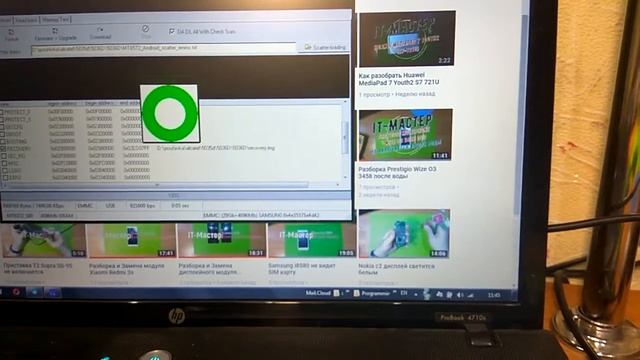
Task: Click the scatter file path field
Action: [x=163, y=49]
